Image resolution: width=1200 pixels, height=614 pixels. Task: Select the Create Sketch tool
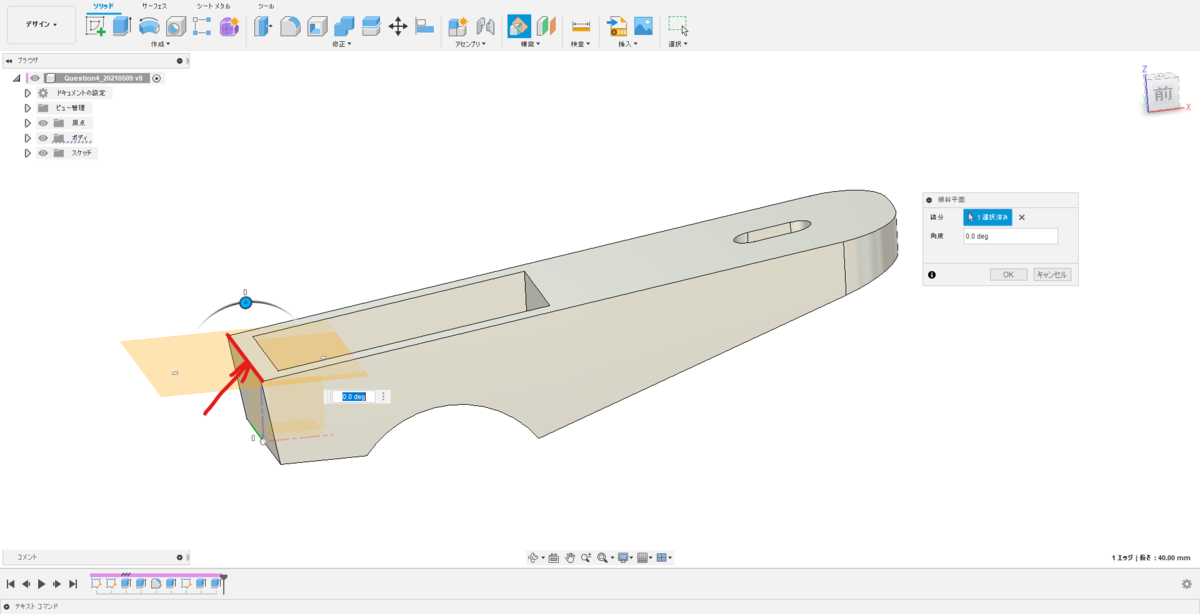pos(96,27)
